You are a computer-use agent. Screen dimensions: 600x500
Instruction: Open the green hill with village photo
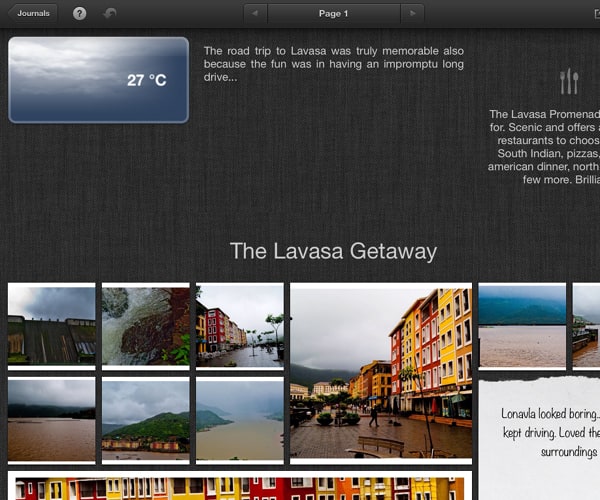click(x=146, y=420)
